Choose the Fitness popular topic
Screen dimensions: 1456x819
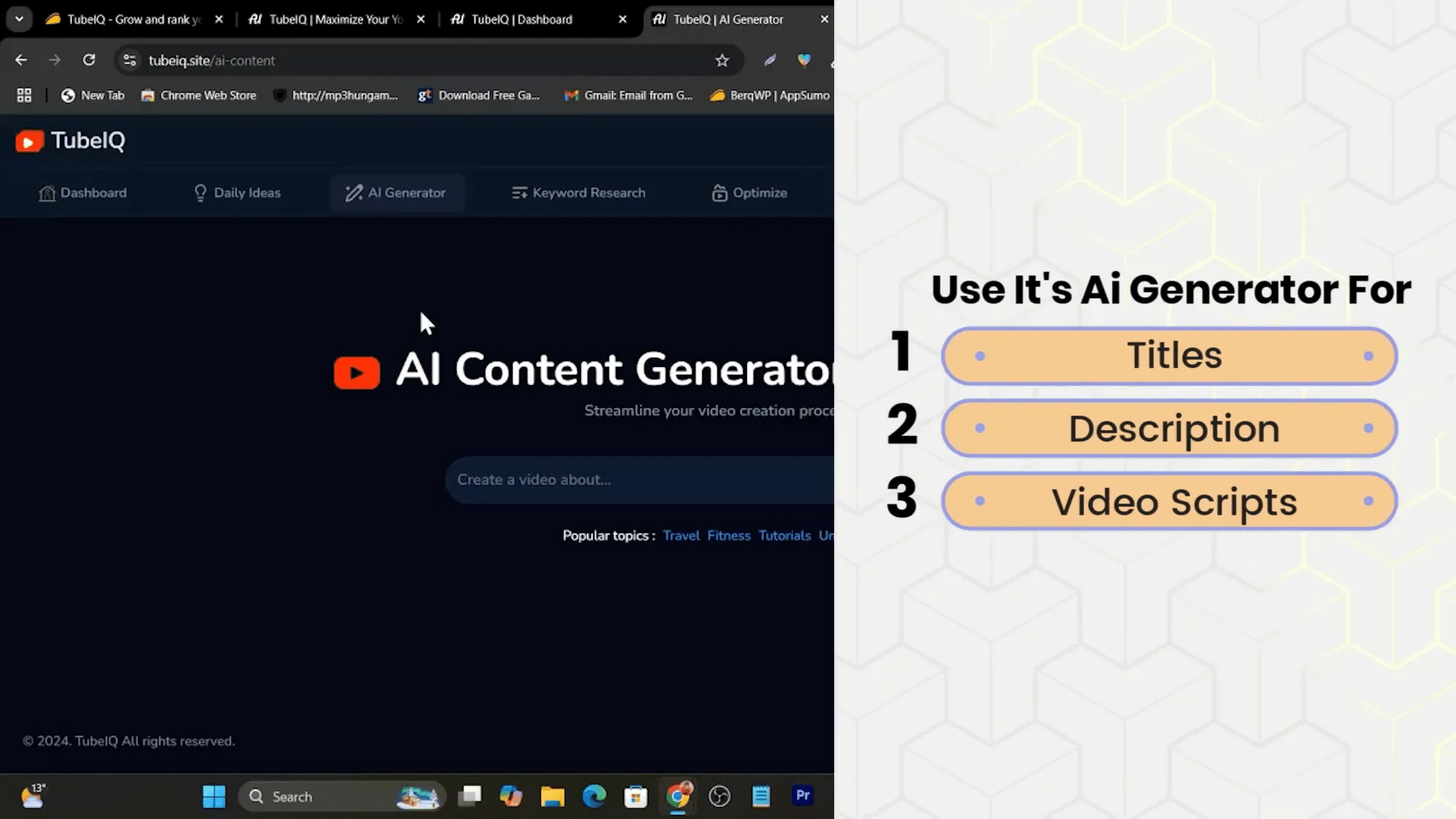pyautogui.click(x=728, y=535)
